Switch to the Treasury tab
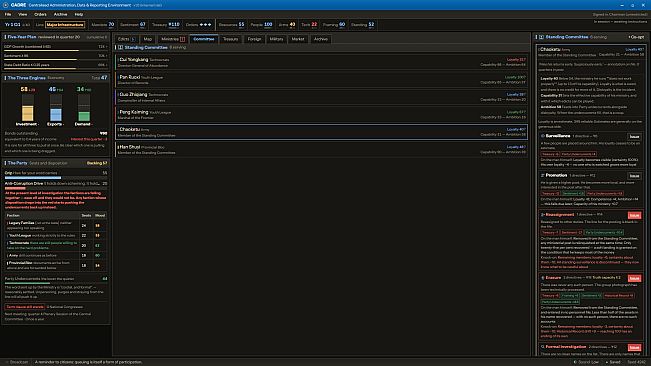This screenshot has height=366, width=651. pyautogui.click(x=230, y=39)
